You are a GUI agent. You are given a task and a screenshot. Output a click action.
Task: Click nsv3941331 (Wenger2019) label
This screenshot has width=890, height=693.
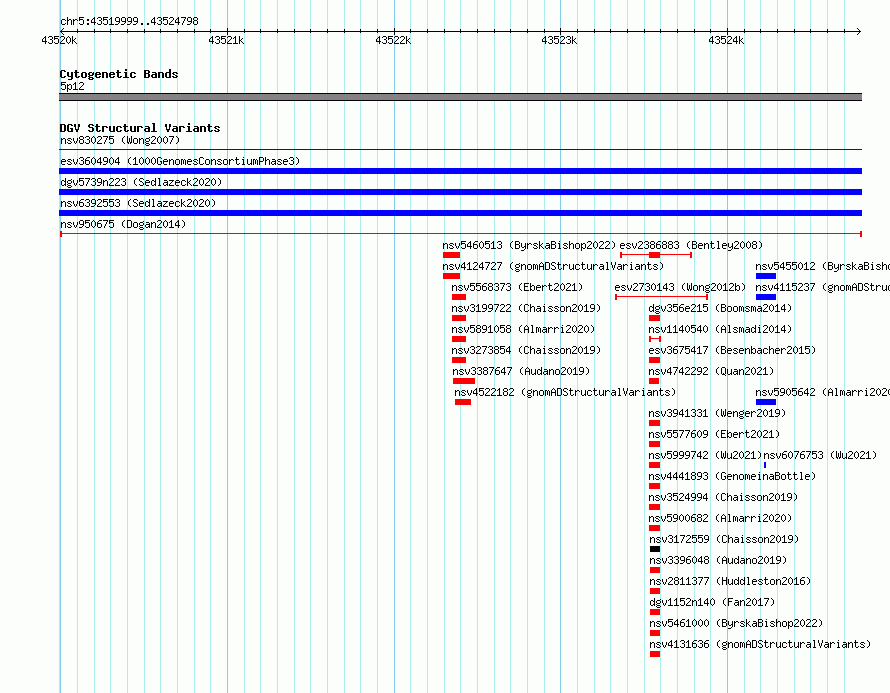(717, 413)
